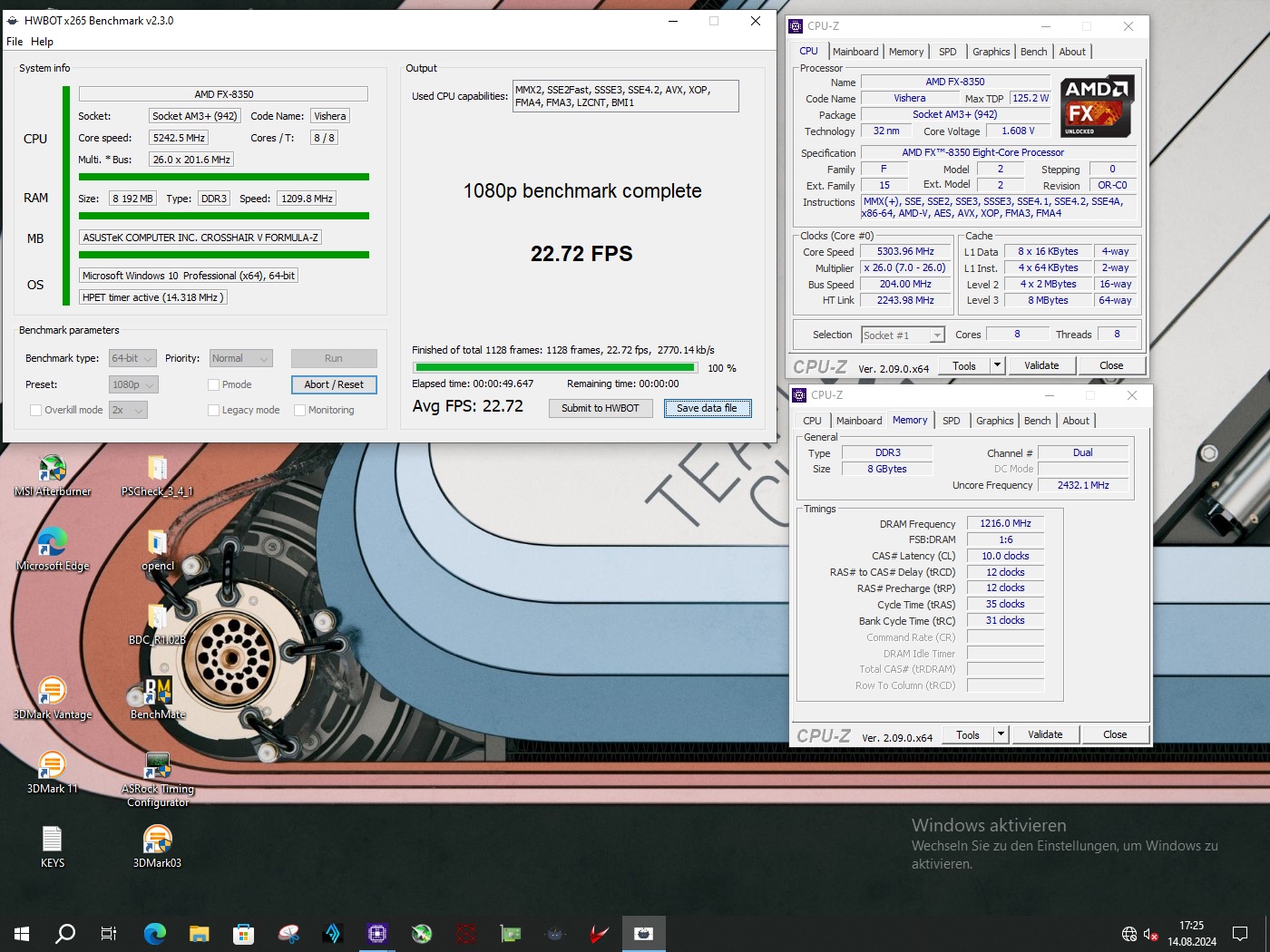Expand Tools arrow in lower CPU-Z window
Viewport: 1270px width, 952px height.
[1001, 734]
